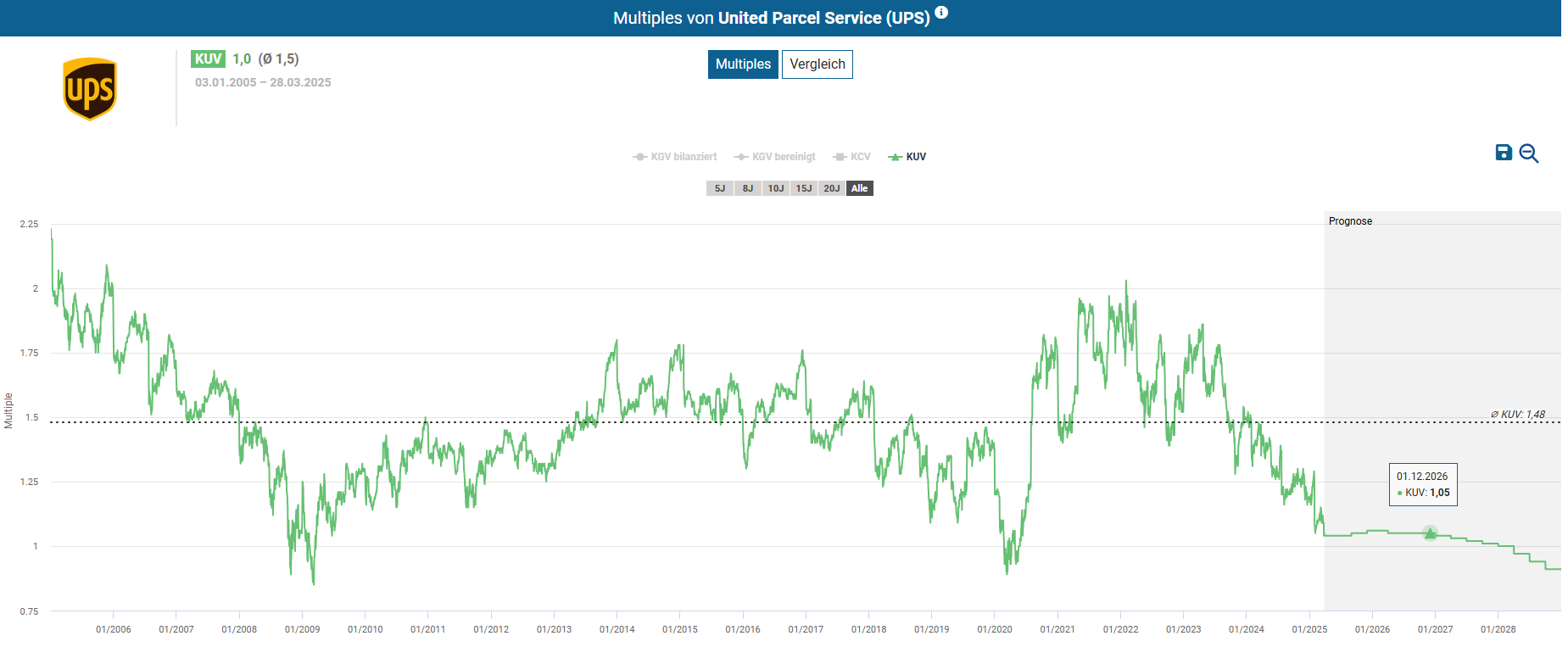Click the UPS company logo
Screen dimensions: 1568x647
click(x=90, y=89)
